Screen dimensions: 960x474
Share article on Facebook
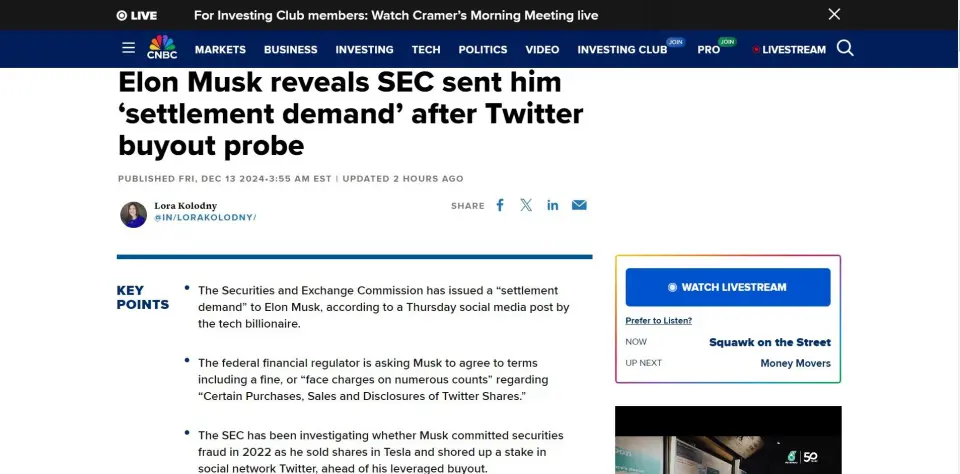[x=500, y=205]
